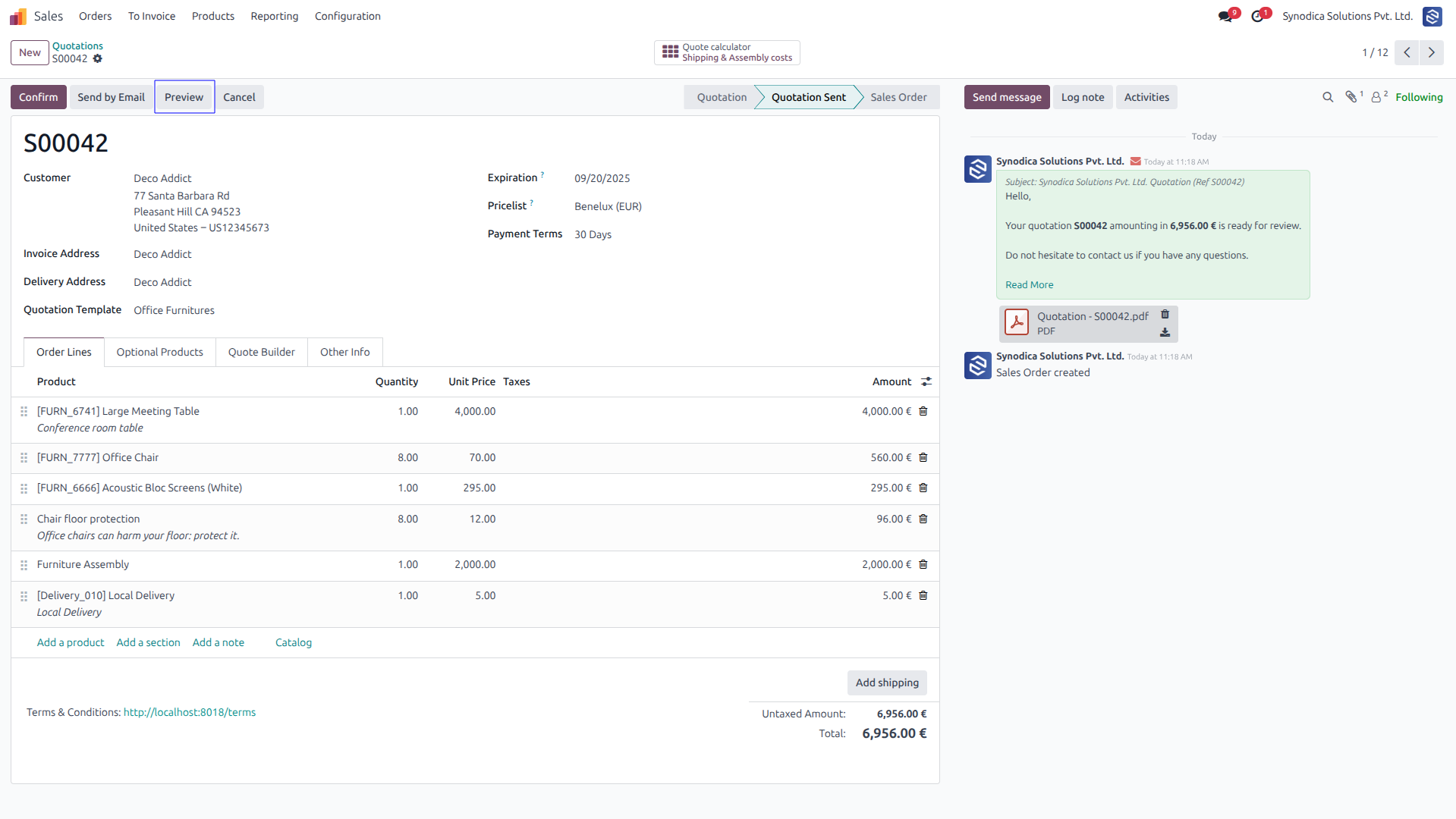
Task: Go back to Quotations breadcrumb
Action: [77, 46]
